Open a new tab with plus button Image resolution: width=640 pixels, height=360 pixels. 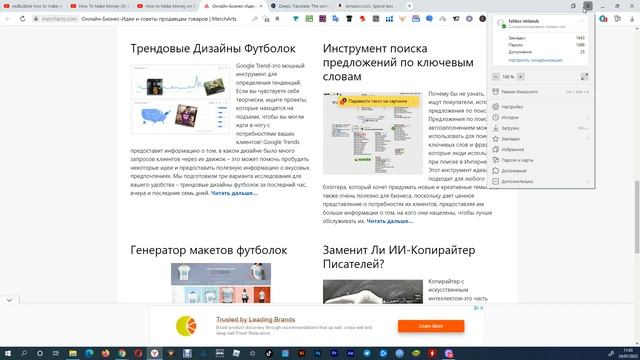point(409,6)
